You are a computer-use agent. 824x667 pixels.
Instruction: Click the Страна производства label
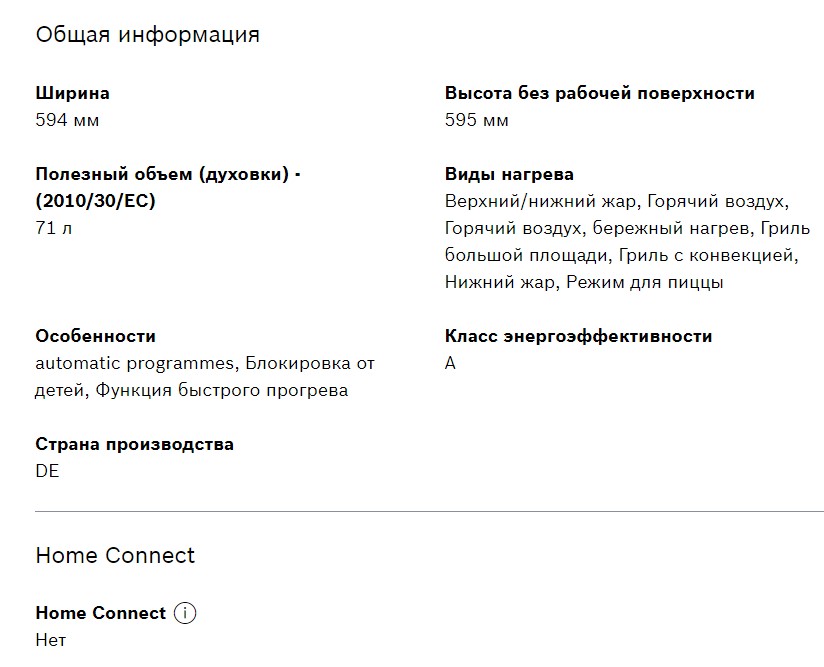(x=134, y=444)
